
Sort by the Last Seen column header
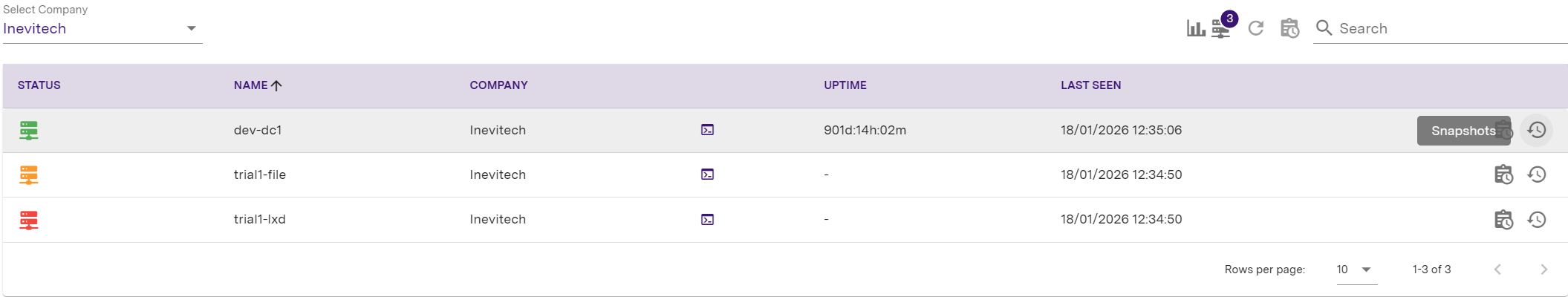[1090, 85]
